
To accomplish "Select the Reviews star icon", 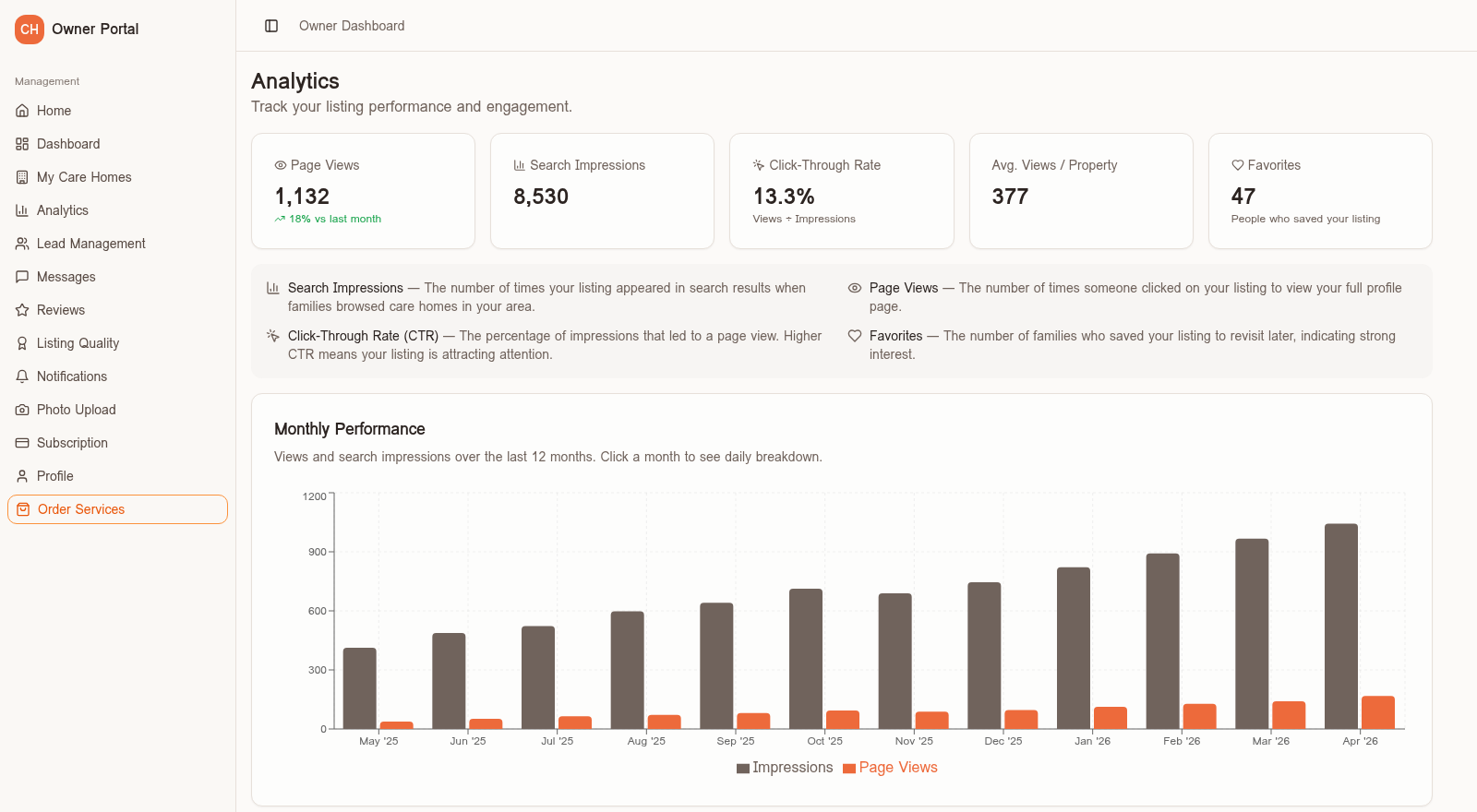I will click(x=22, y=310).
